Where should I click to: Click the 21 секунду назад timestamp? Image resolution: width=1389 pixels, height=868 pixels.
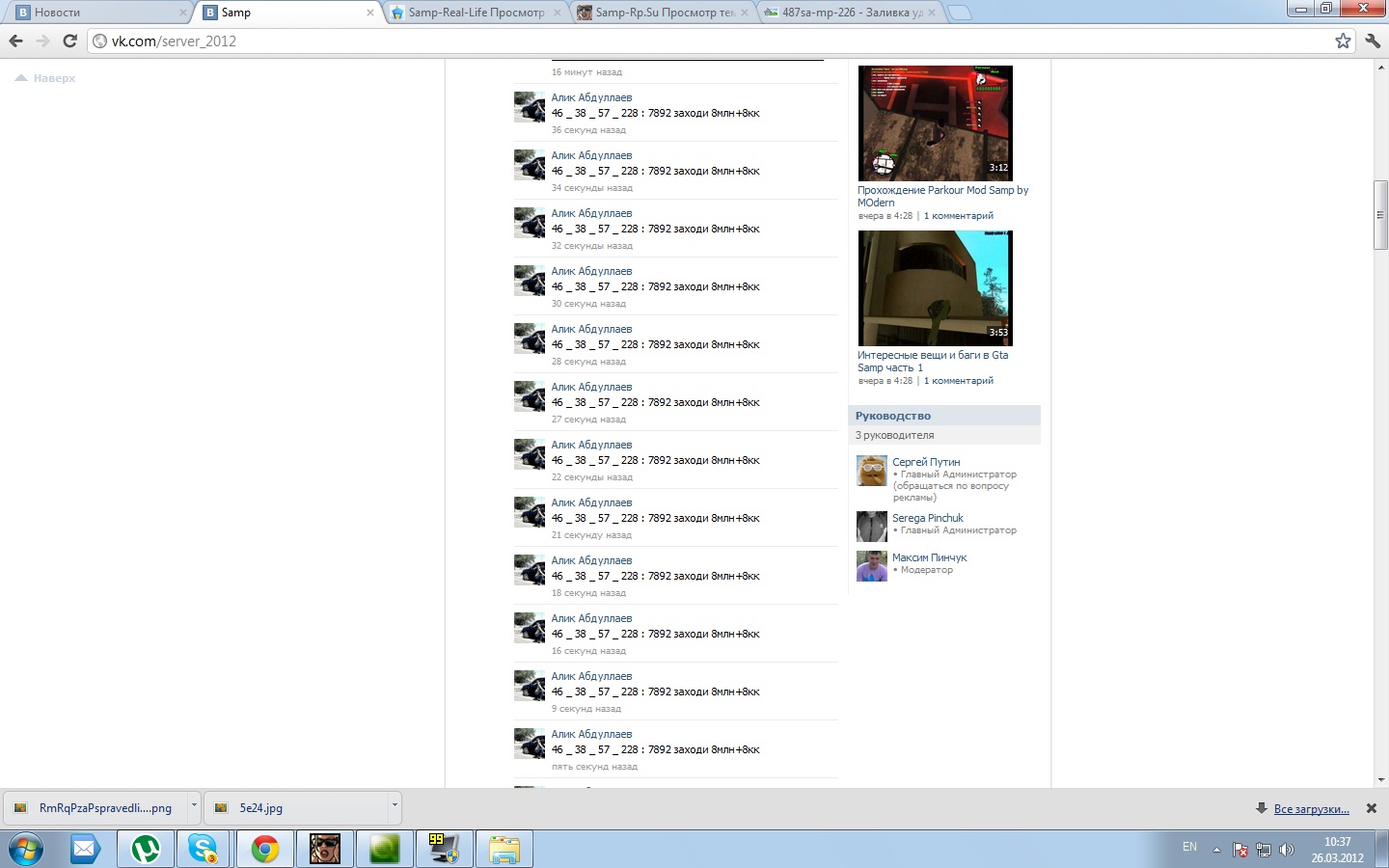(x=591, y=535)
